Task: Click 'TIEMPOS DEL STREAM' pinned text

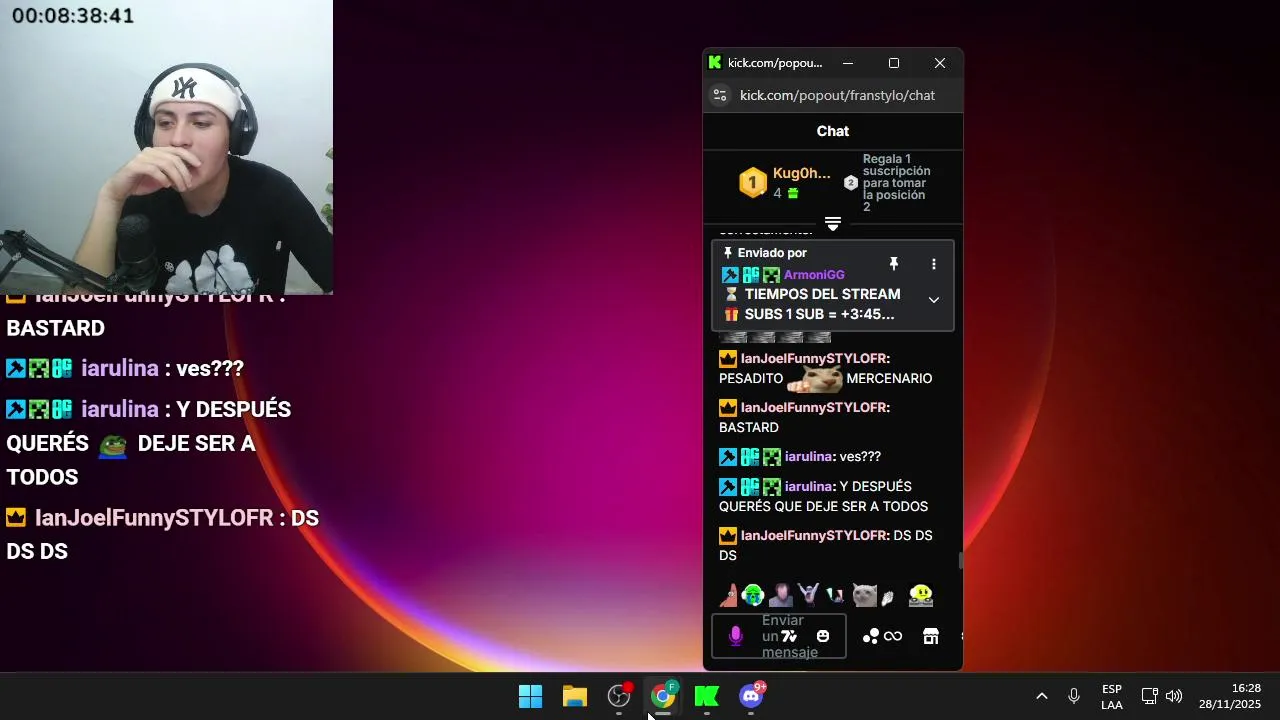Action: (x=823, y=295)
